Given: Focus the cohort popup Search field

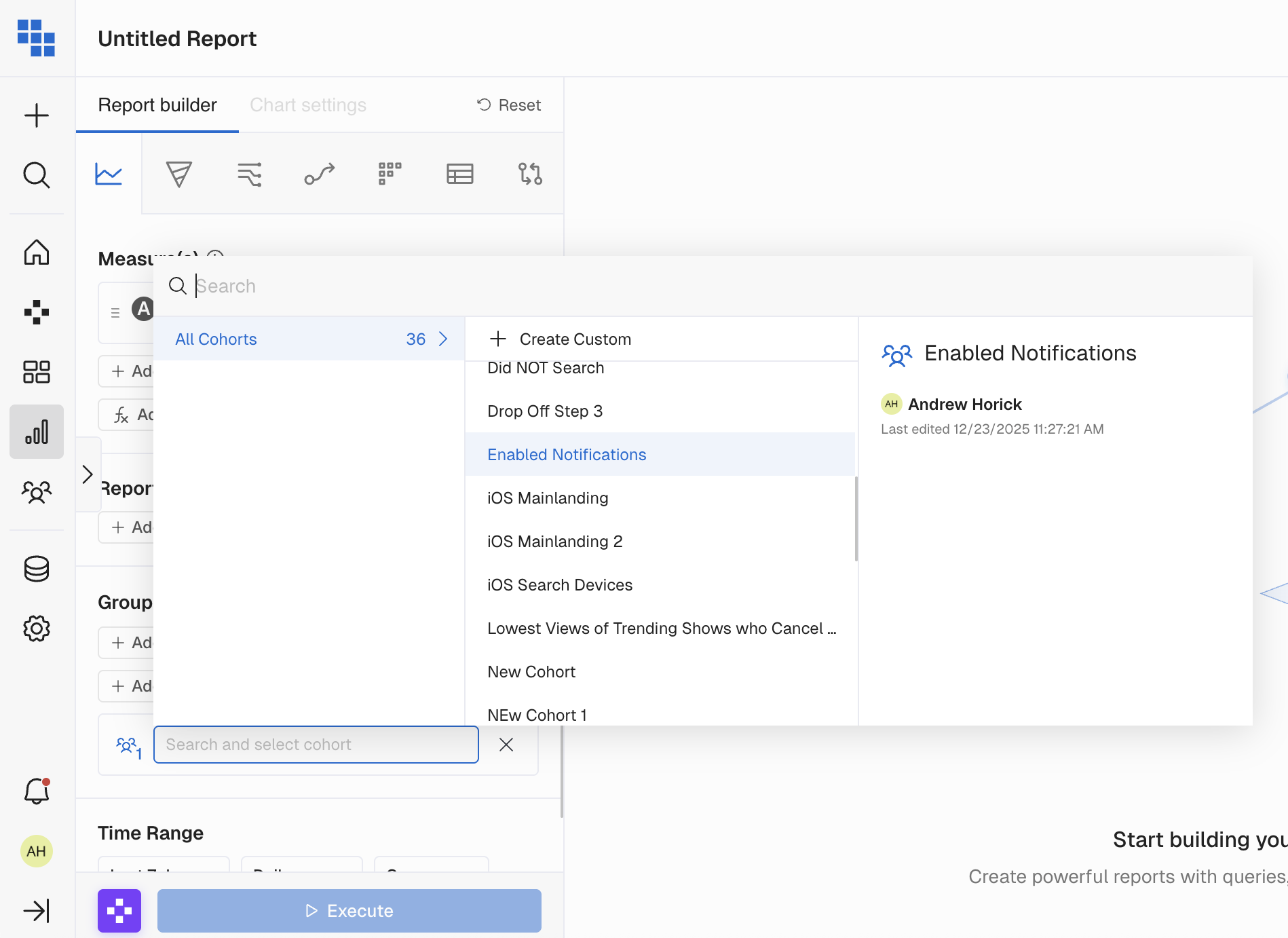Looking at the screenshot, I should 703,286.
